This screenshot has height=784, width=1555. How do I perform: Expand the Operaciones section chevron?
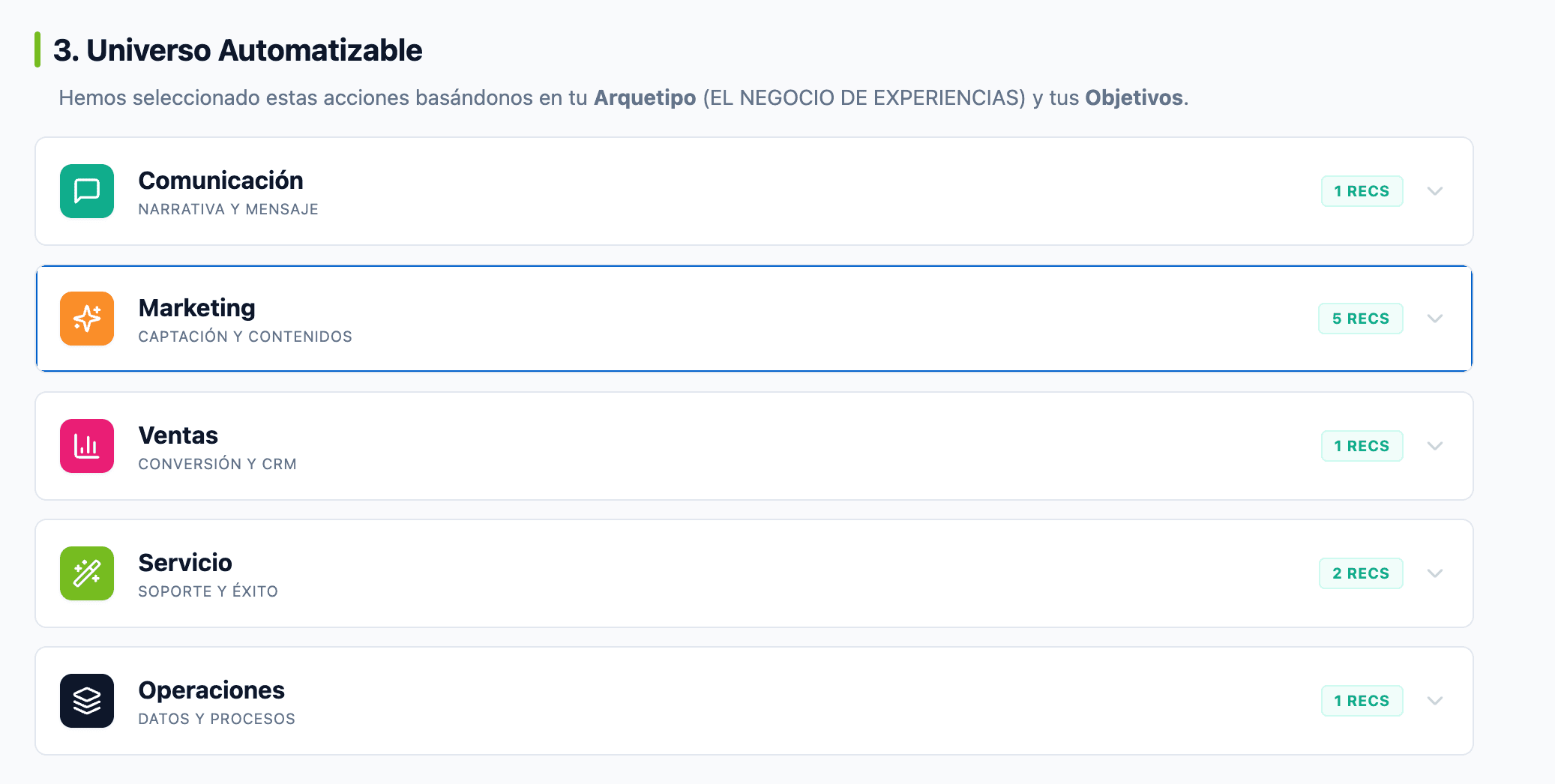1436,700
